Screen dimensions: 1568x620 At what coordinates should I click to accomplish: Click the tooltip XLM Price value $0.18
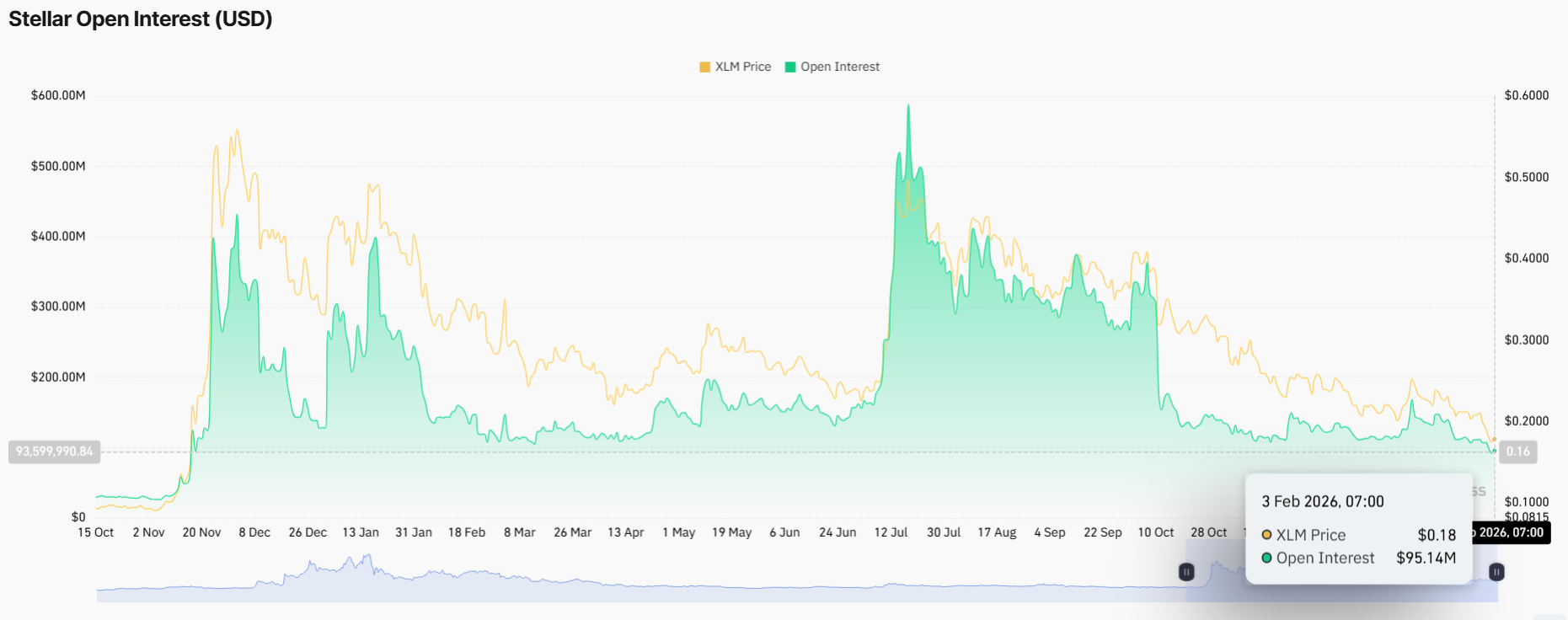coord(1437,535)
